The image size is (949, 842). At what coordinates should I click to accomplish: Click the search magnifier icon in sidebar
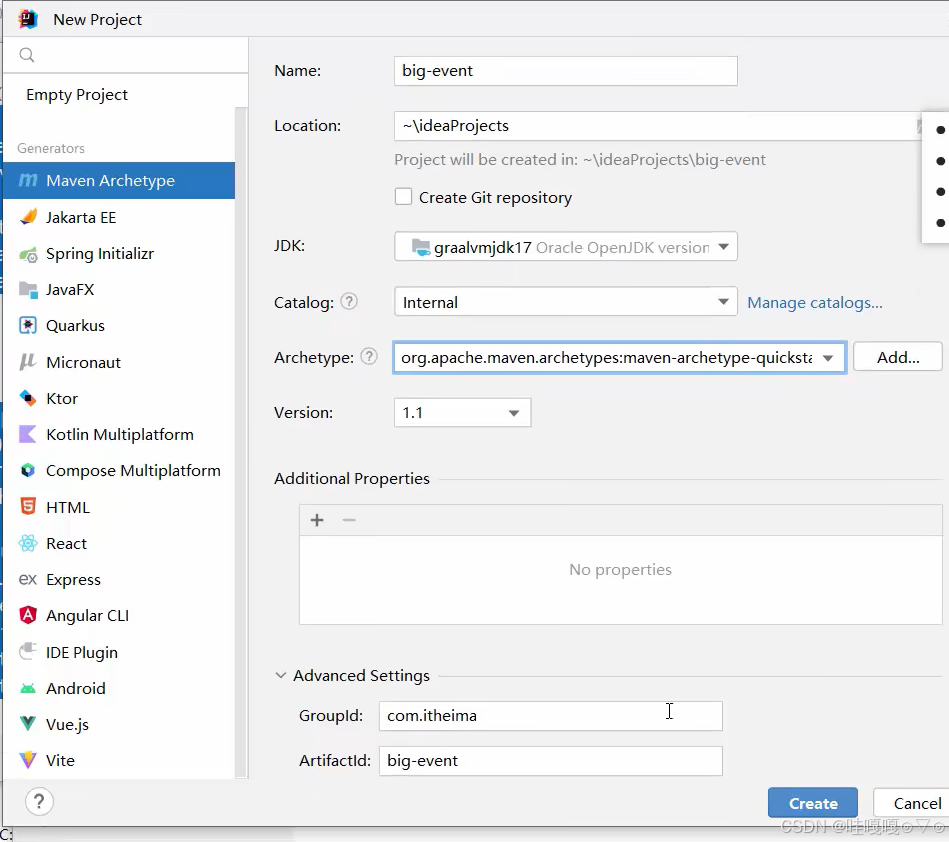point(27,55)
